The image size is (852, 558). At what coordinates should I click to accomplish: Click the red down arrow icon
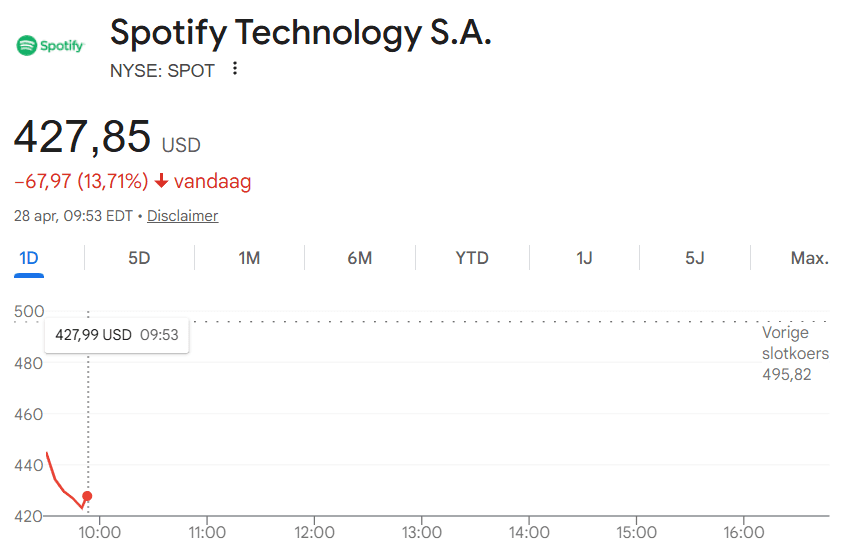point(162,181)
